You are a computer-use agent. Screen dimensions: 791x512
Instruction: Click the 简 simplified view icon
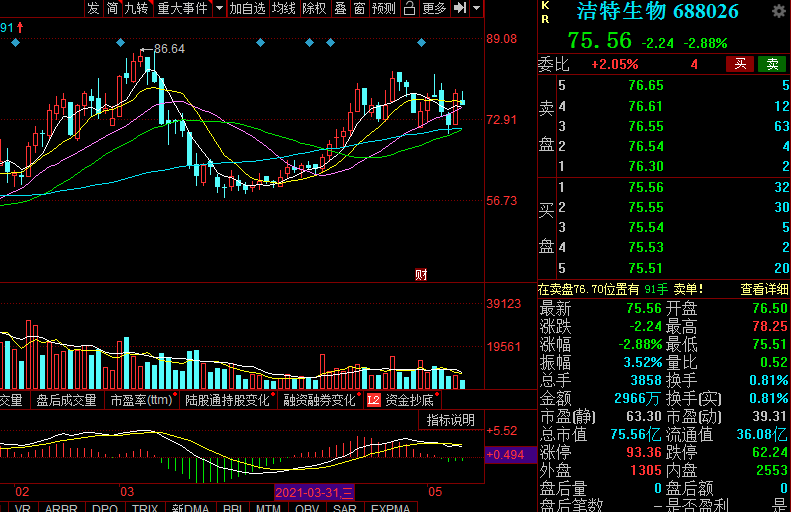point(112,9)
